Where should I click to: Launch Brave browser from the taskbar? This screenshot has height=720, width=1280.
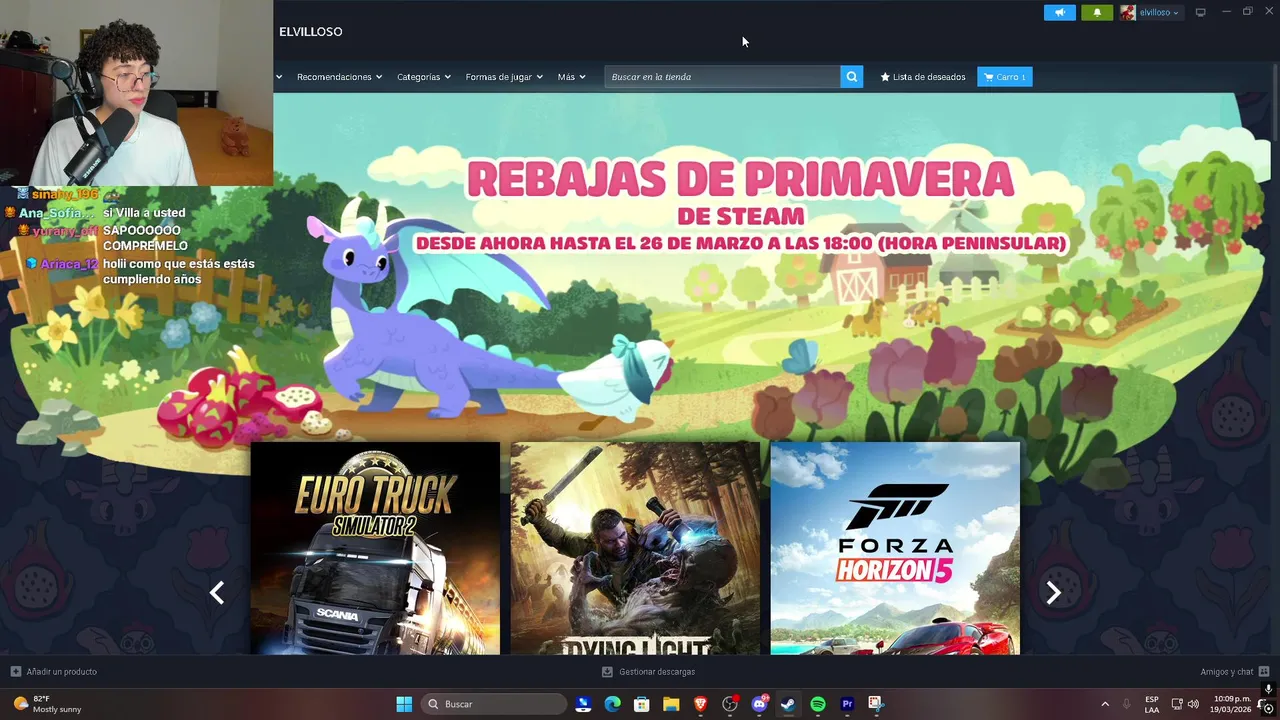[x=701, y=704]
